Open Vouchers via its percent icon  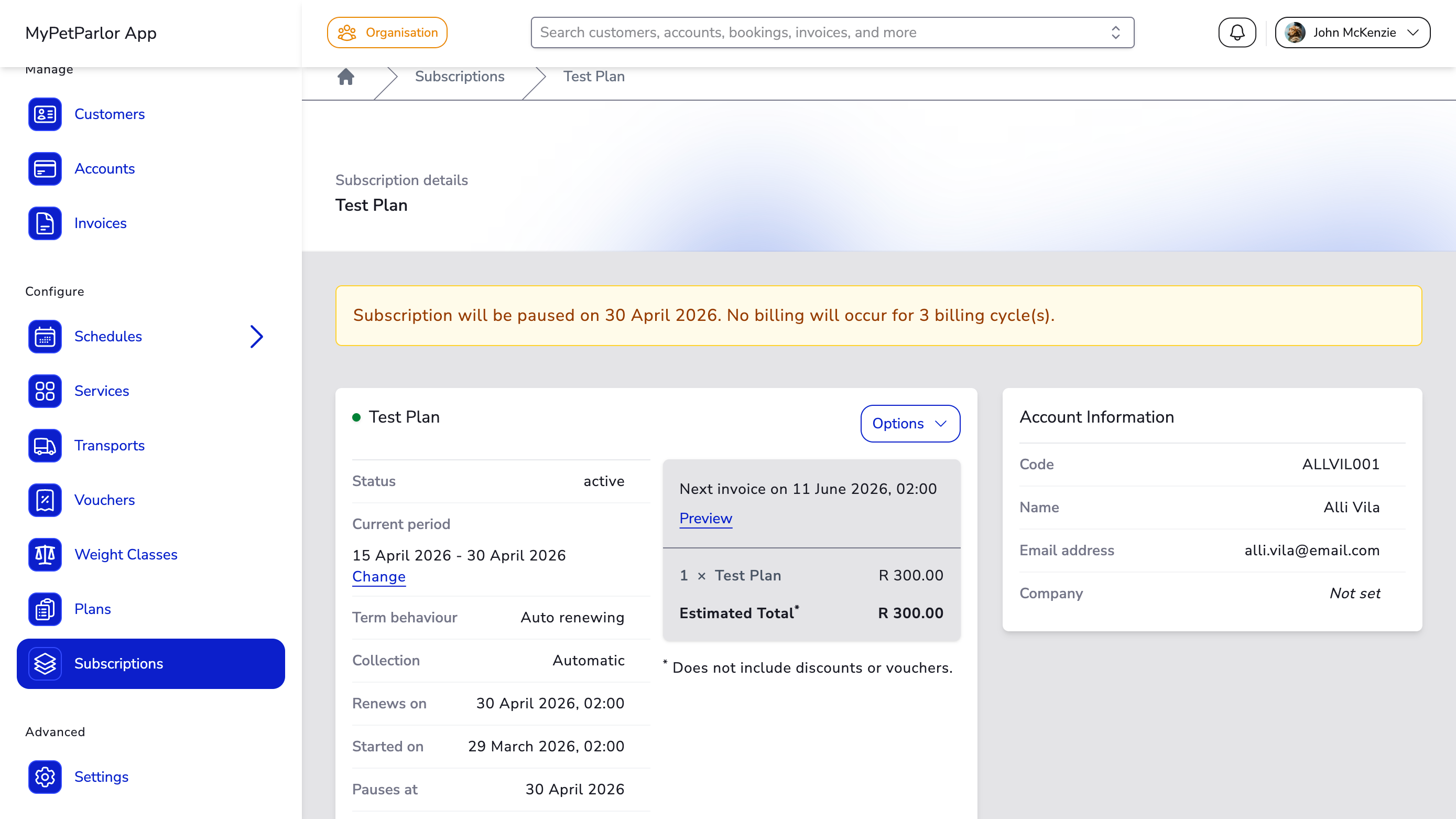click(45, 500)
